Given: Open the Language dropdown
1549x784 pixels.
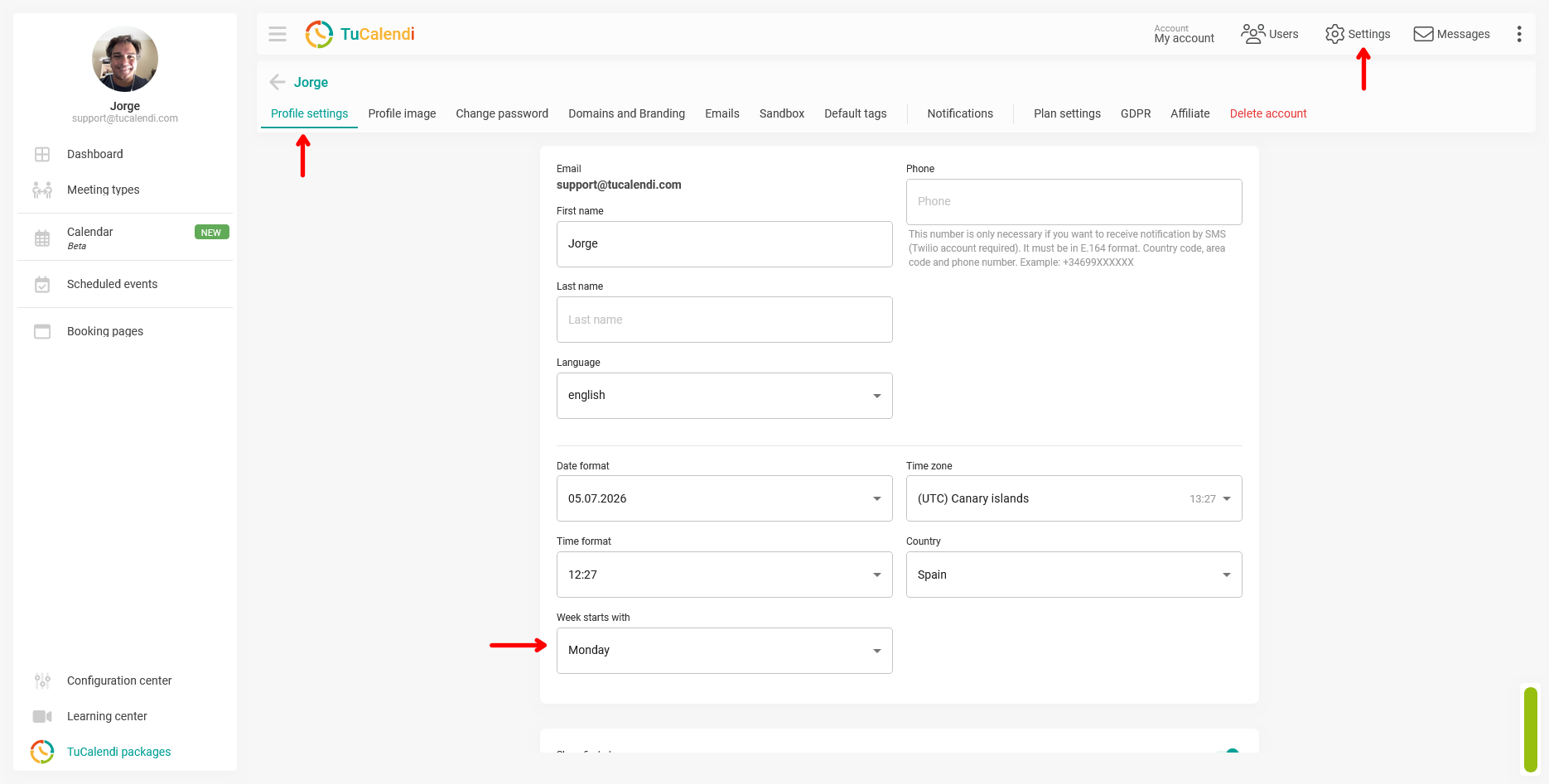Looking at the screenshot, I should tap(725, 396).
